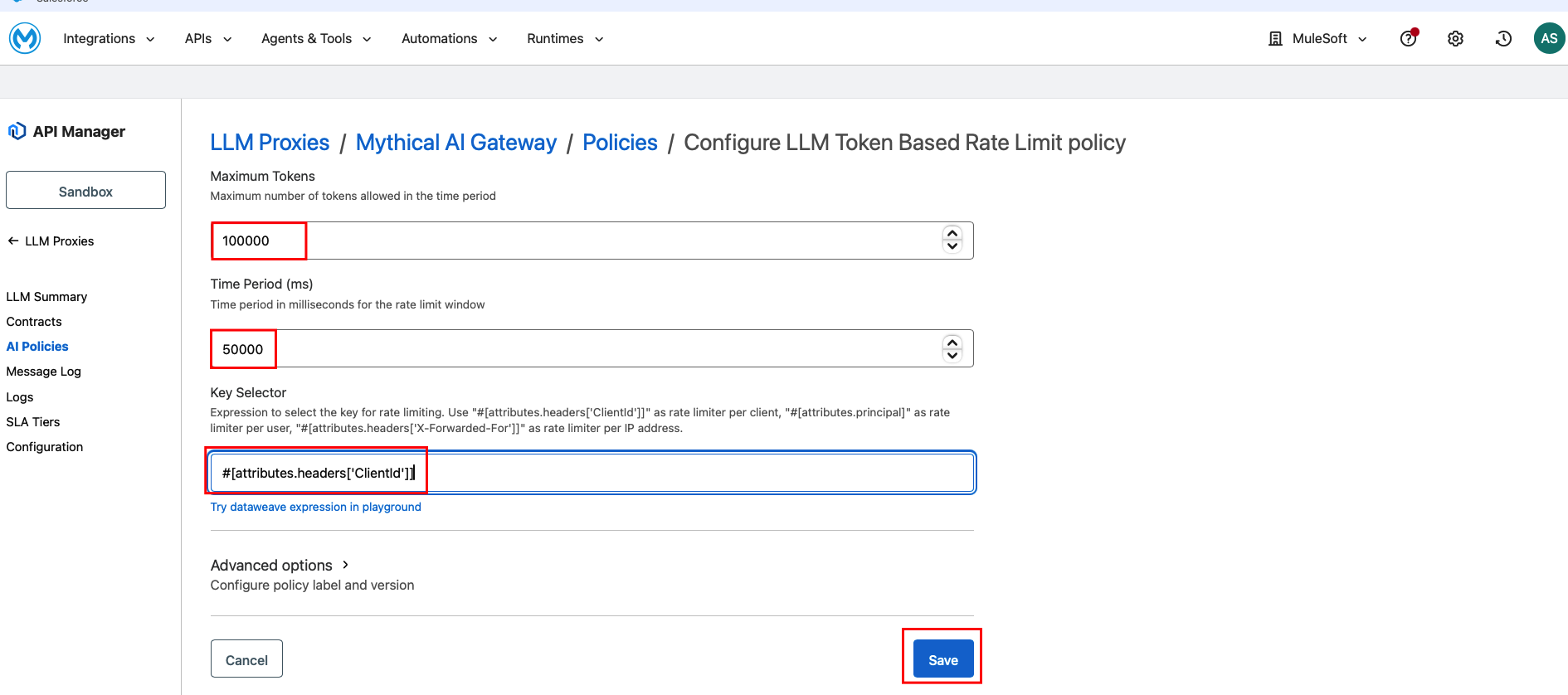Viewport: 1568px width, 695px height.
Task: Click the API Manager icon
Action: [17, 131]
